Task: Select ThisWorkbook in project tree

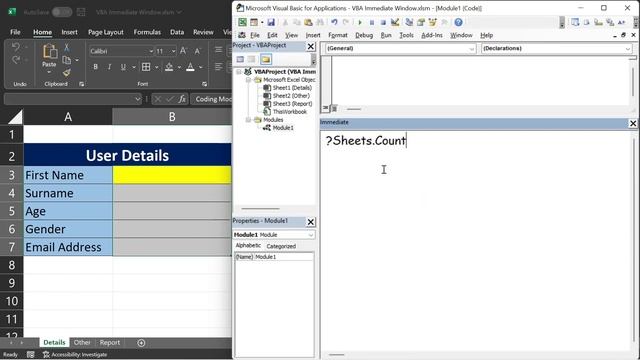Action: pyautogui.click(x=289, y=111)
